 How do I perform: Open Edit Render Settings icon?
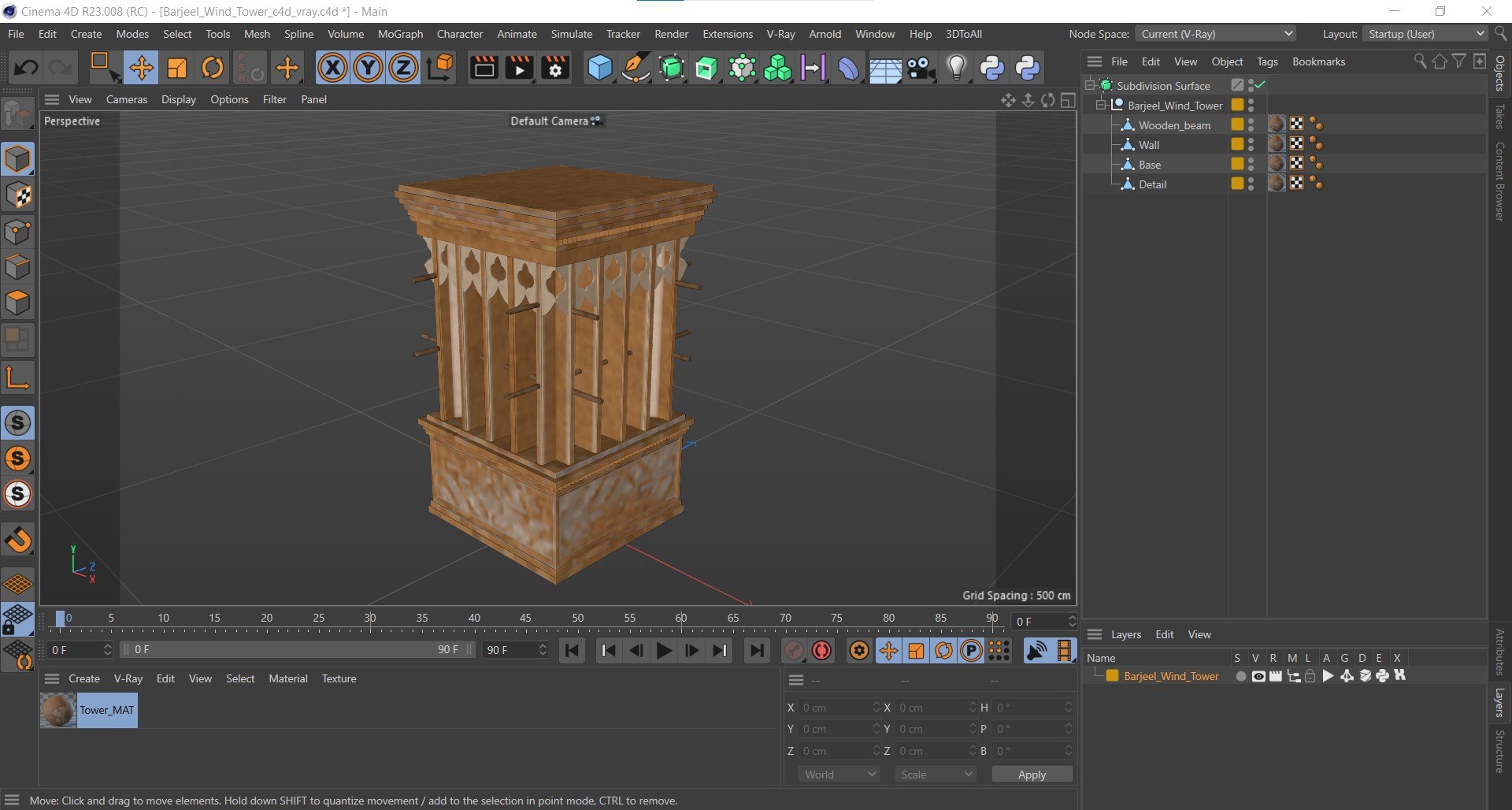point(555,68)
